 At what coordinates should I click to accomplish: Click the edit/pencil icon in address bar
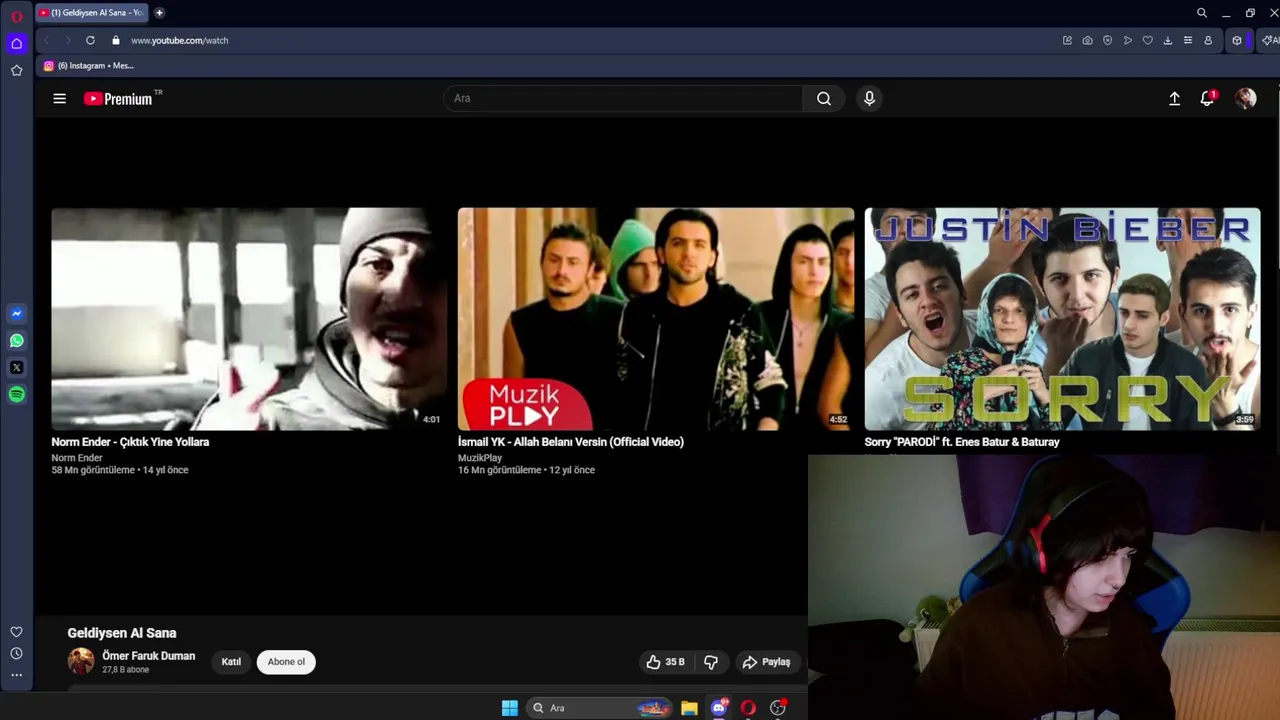pos(1067,40)
